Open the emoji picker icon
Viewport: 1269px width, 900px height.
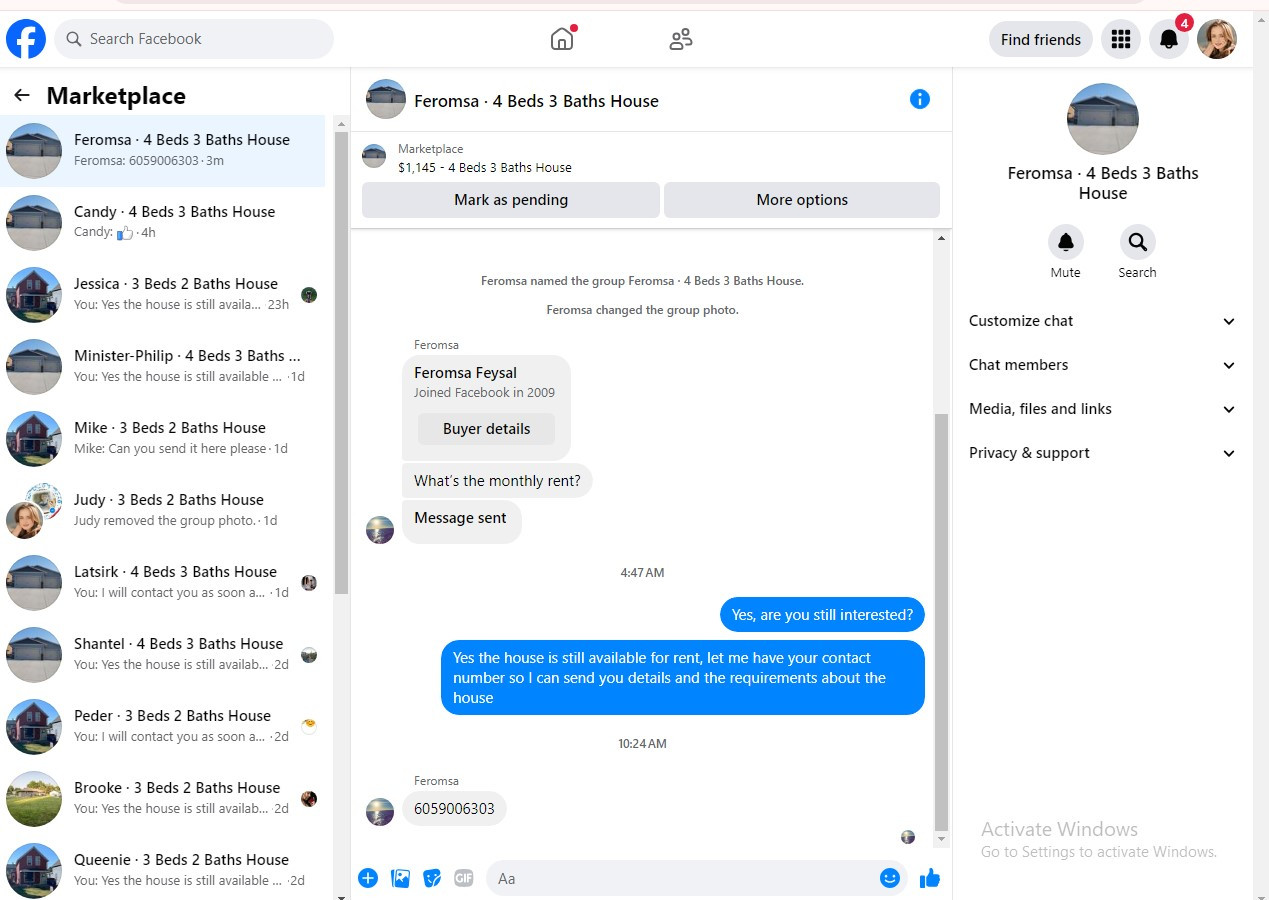pos(890,878)
